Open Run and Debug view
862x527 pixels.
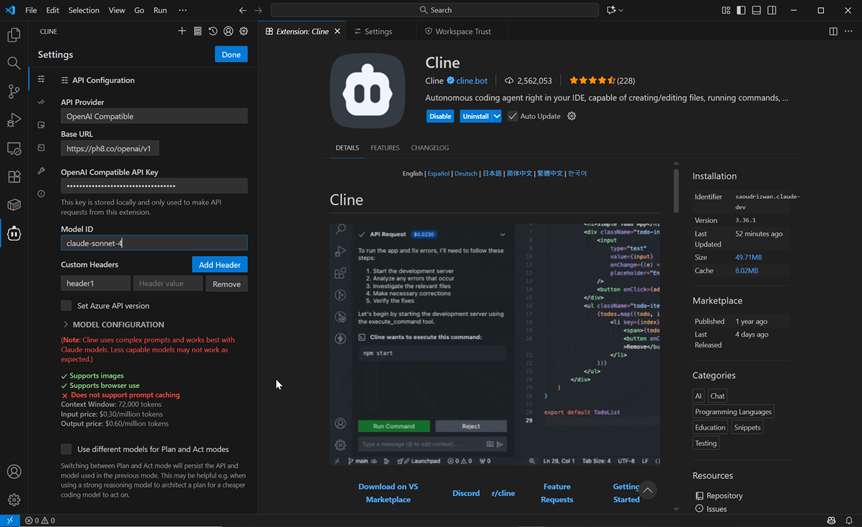14,120
